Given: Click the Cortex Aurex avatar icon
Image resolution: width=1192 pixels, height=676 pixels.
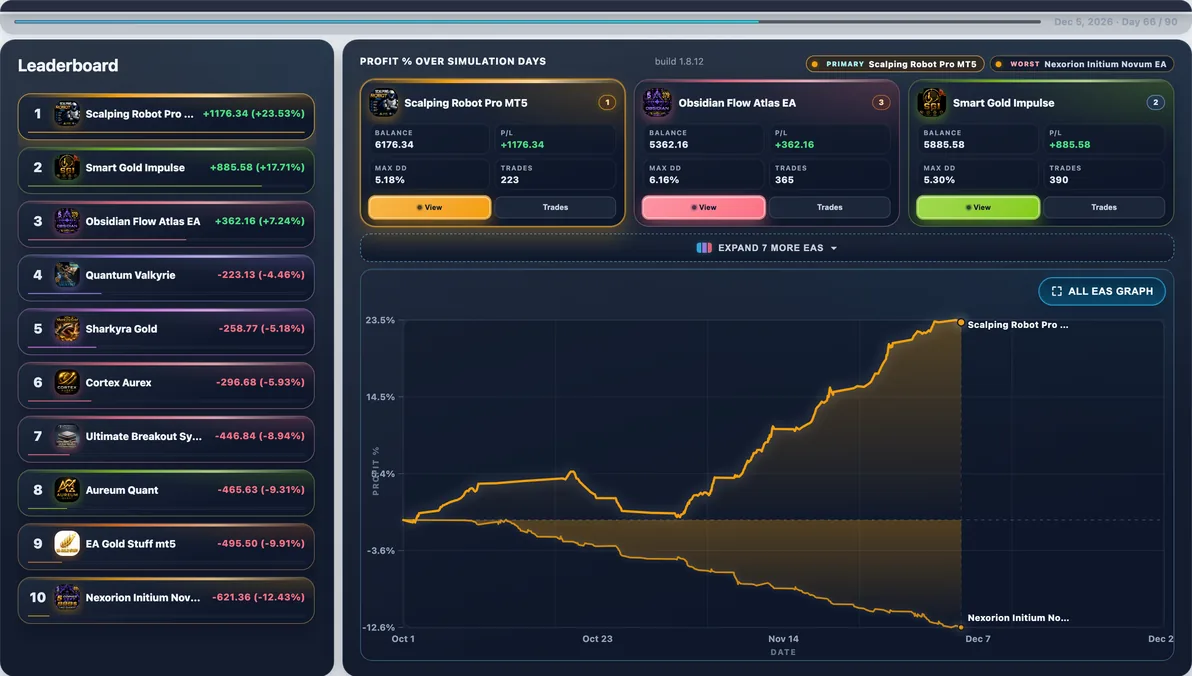Looking at the screenshot, I should 67,382.
